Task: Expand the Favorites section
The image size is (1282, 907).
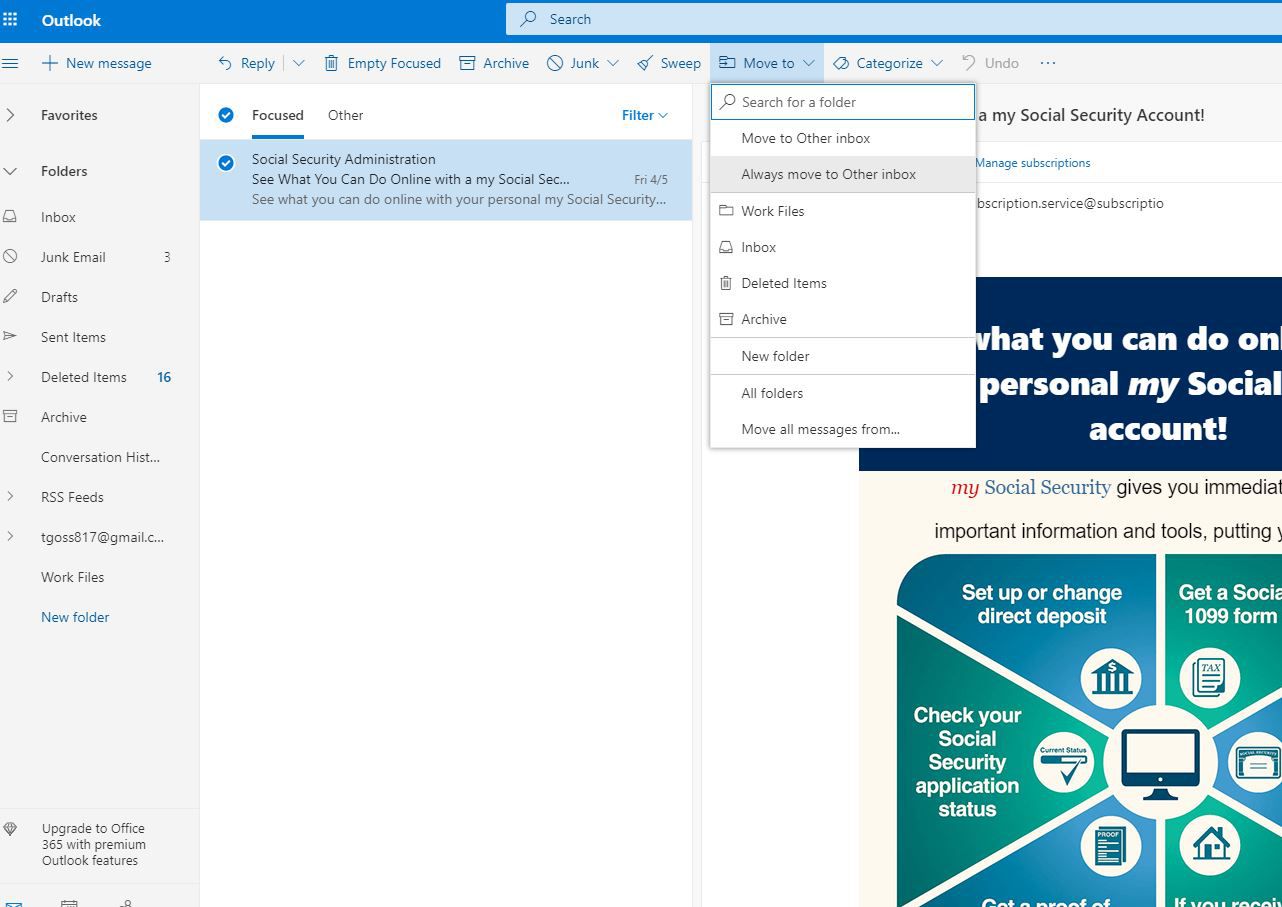Action: (x=10, y=115)
